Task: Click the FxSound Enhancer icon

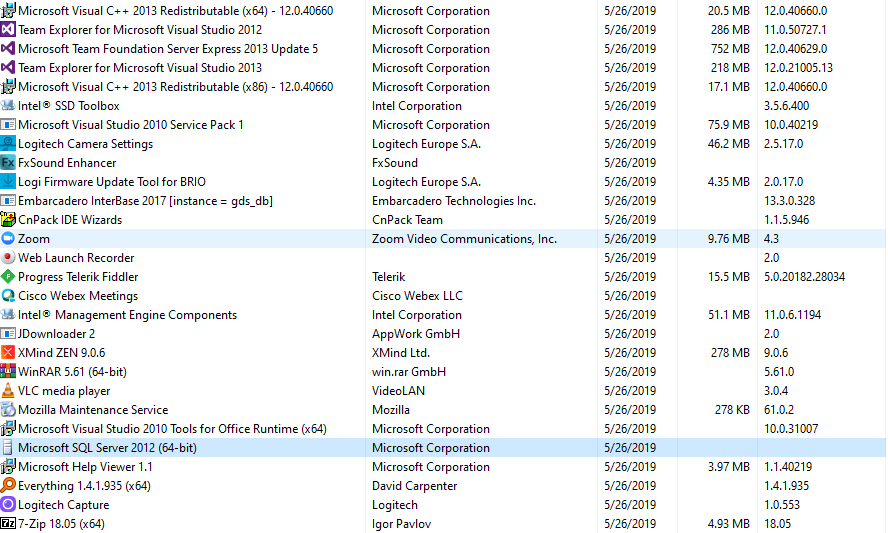Action: tap(8, 163)
